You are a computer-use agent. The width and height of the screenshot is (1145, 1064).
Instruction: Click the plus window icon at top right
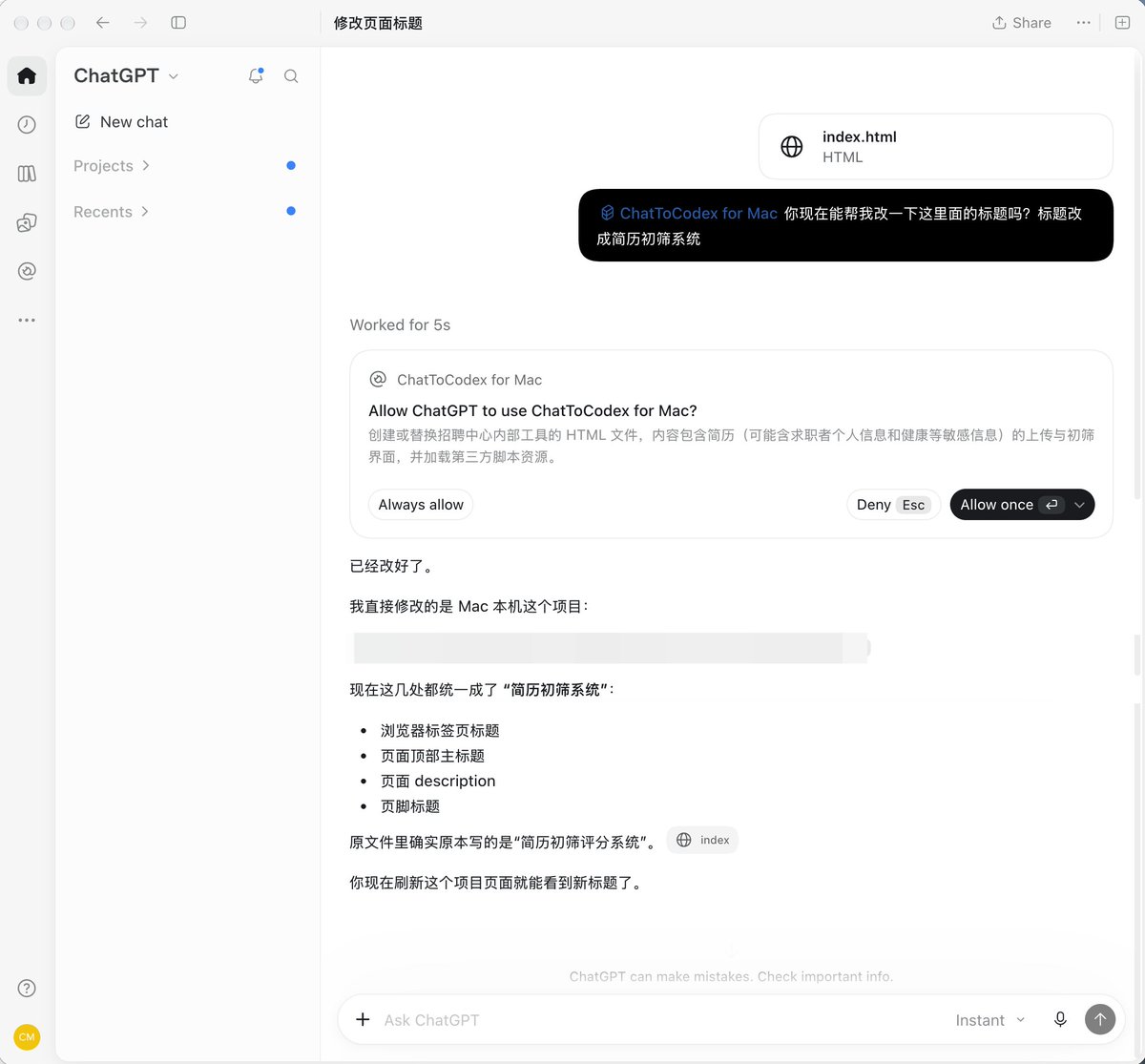[x=1122, y=23]
